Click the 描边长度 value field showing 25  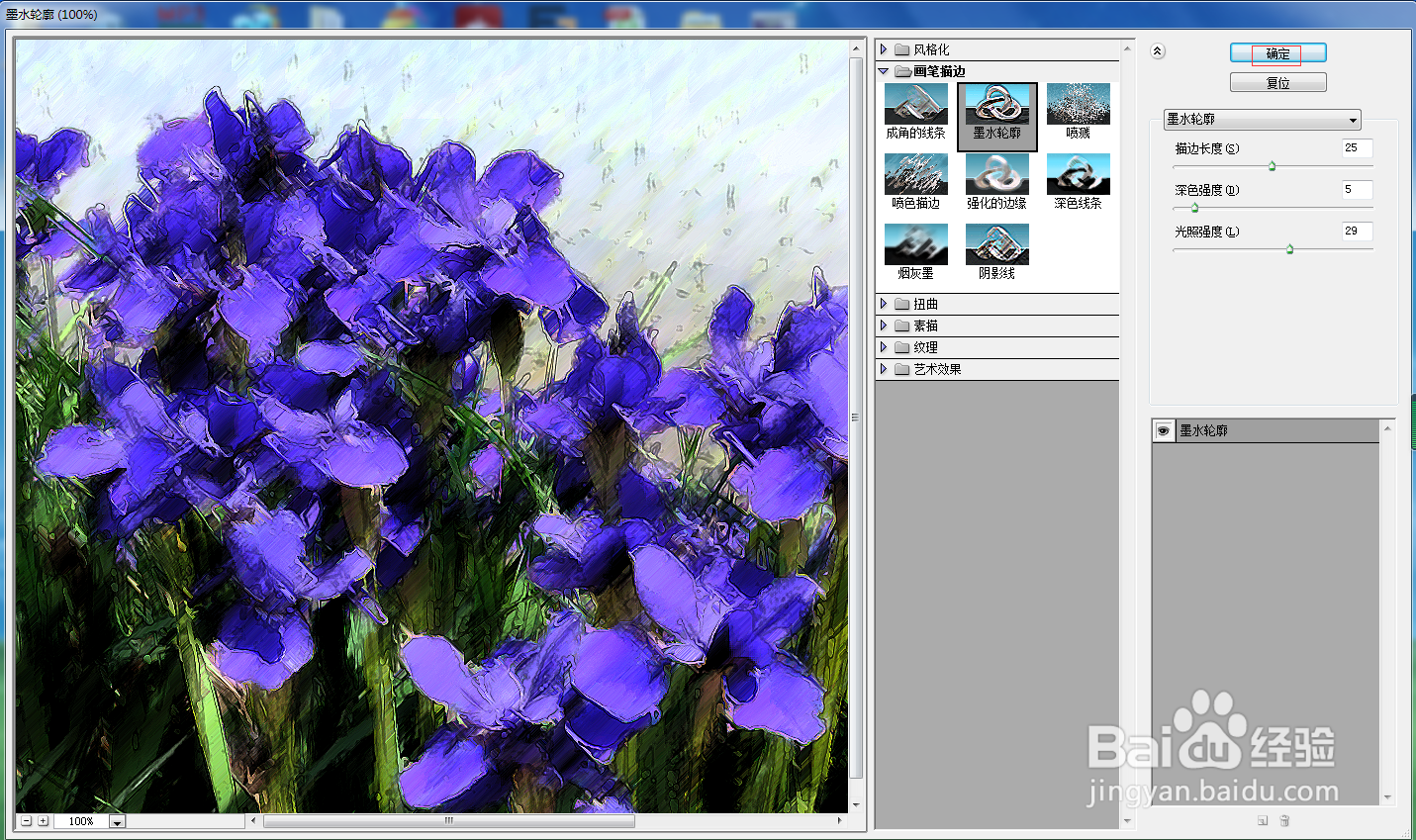coord(1357,147)
